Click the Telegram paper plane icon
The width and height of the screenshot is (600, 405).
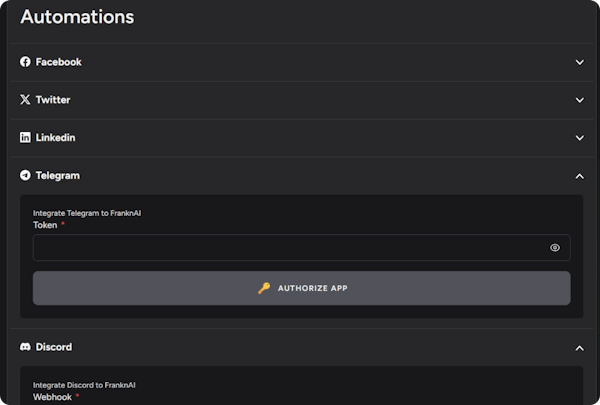coord(26,175)
